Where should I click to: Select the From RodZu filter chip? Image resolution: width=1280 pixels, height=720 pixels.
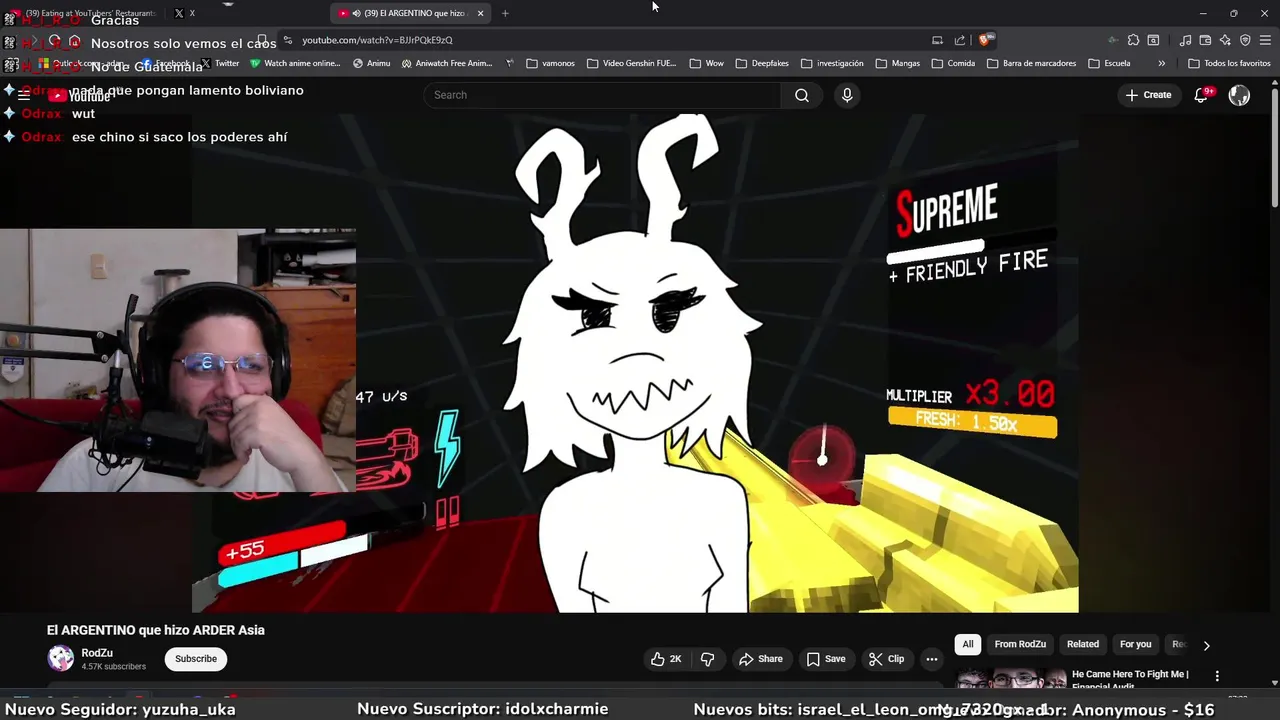tap(1020, 645)
